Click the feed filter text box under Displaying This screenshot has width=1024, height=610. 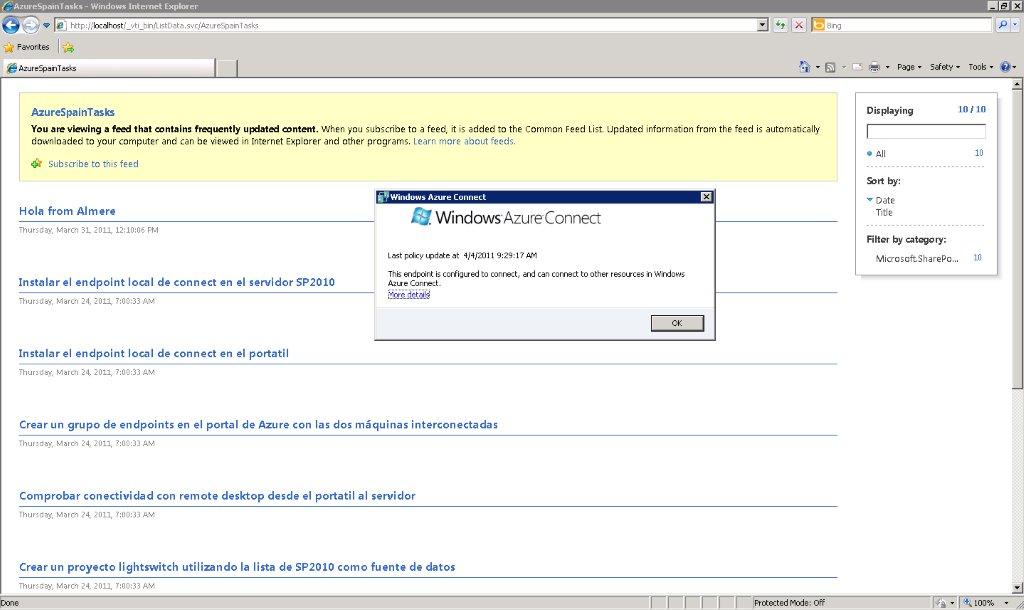pos(925,131)
